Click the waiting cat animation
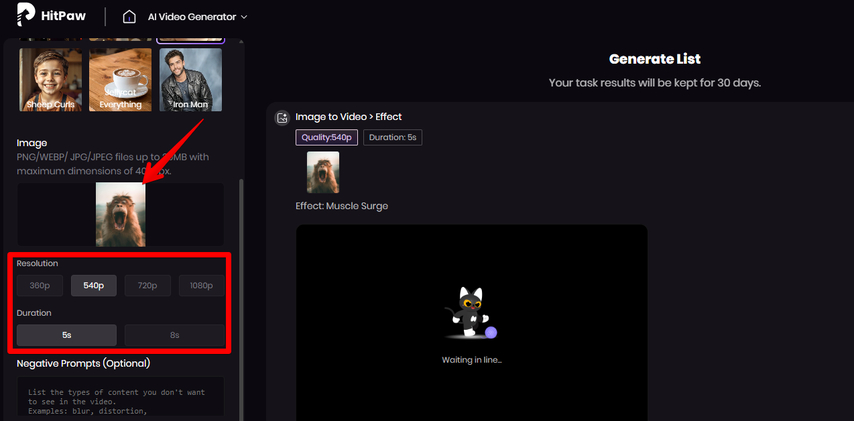 tap(471, 313)
